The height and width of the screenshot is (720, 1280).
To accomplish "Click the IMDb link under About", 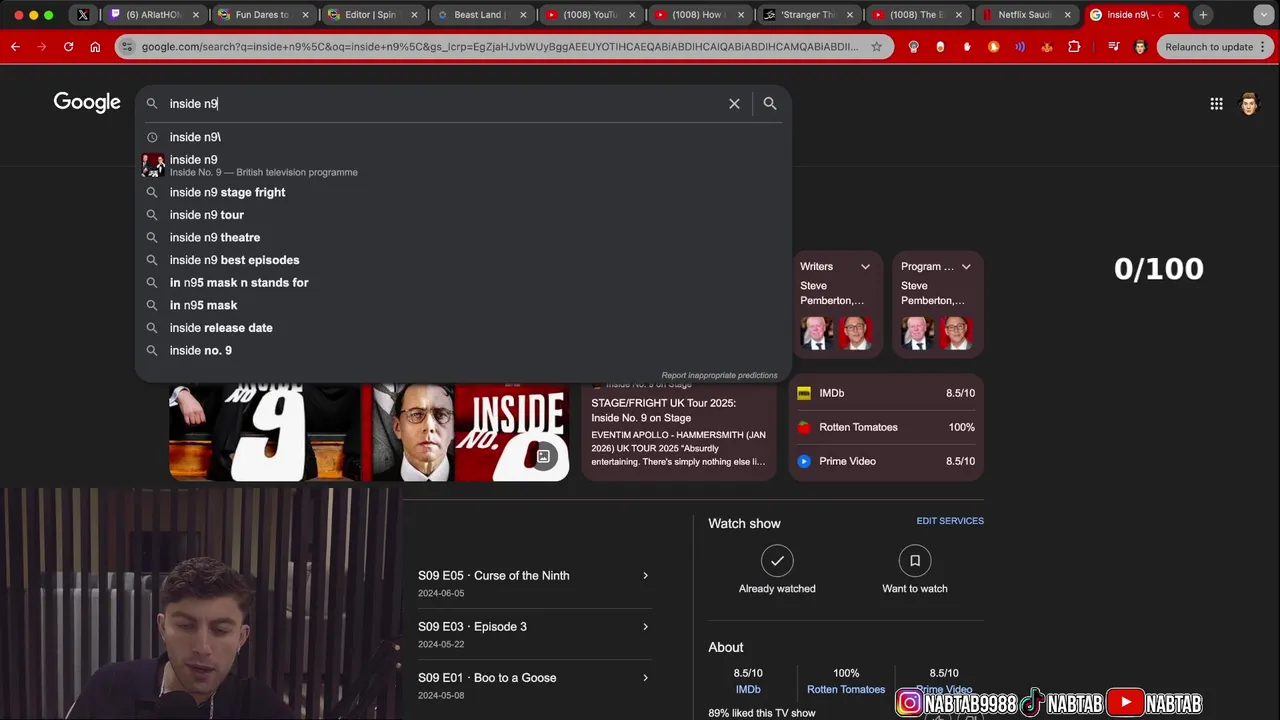I will coord(748,689).
